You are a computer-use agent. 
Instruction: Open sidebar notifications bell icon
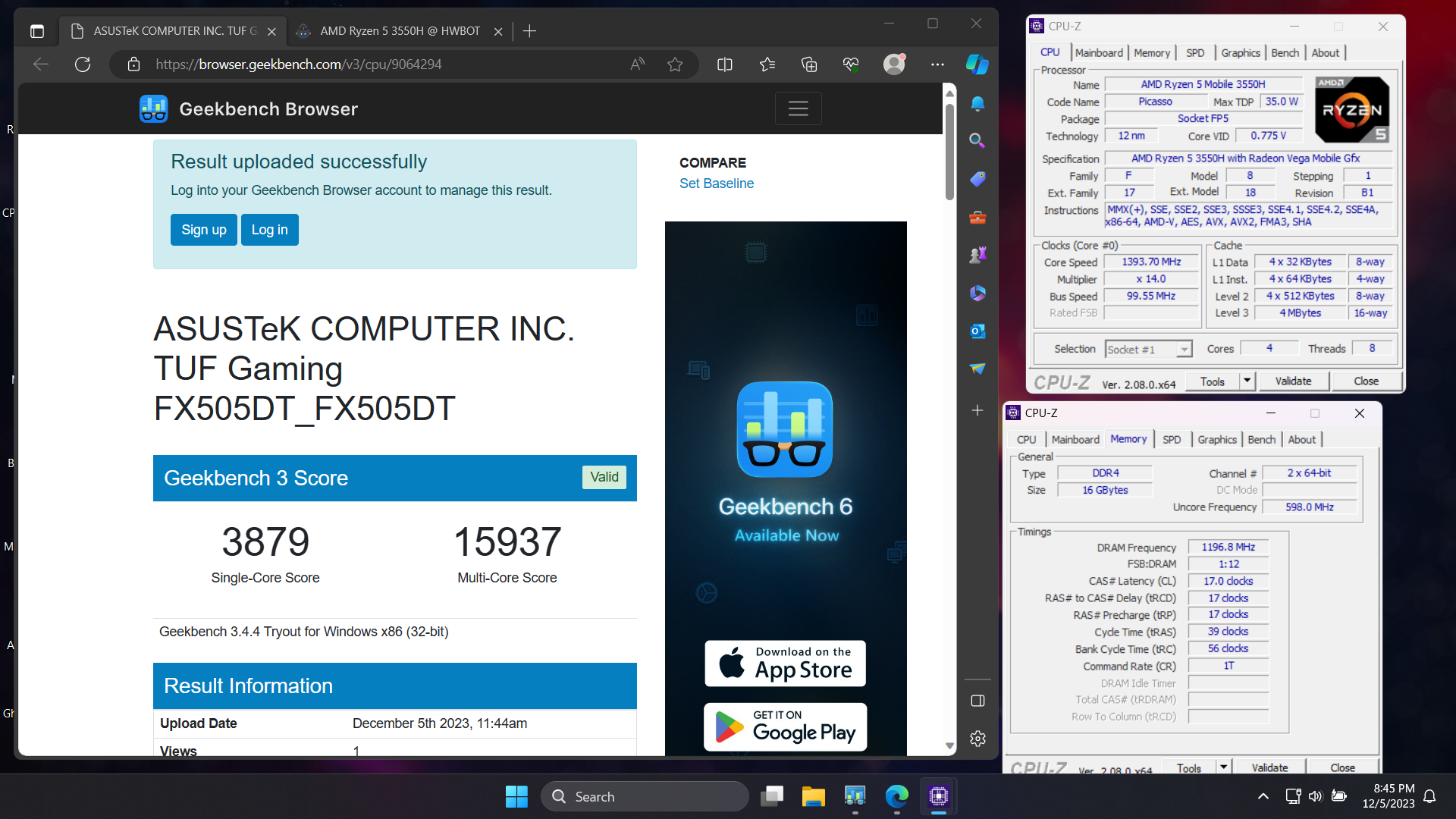(977, 103)
